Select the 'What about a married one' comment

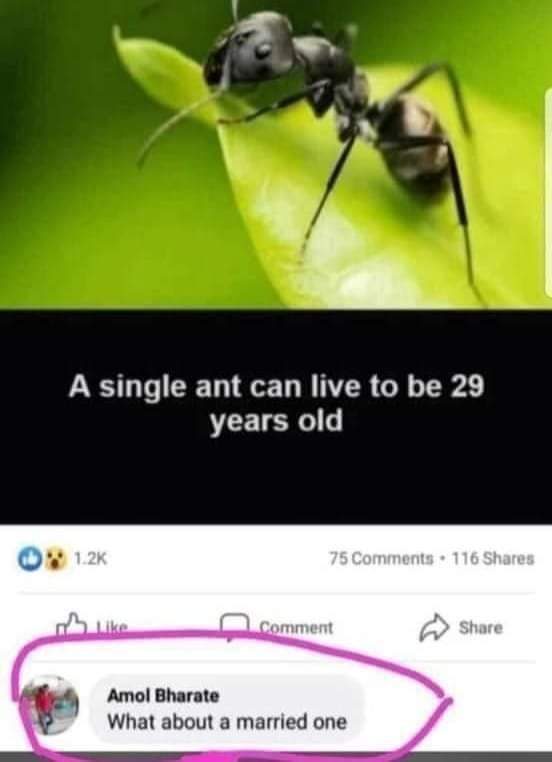pos(227,722)
